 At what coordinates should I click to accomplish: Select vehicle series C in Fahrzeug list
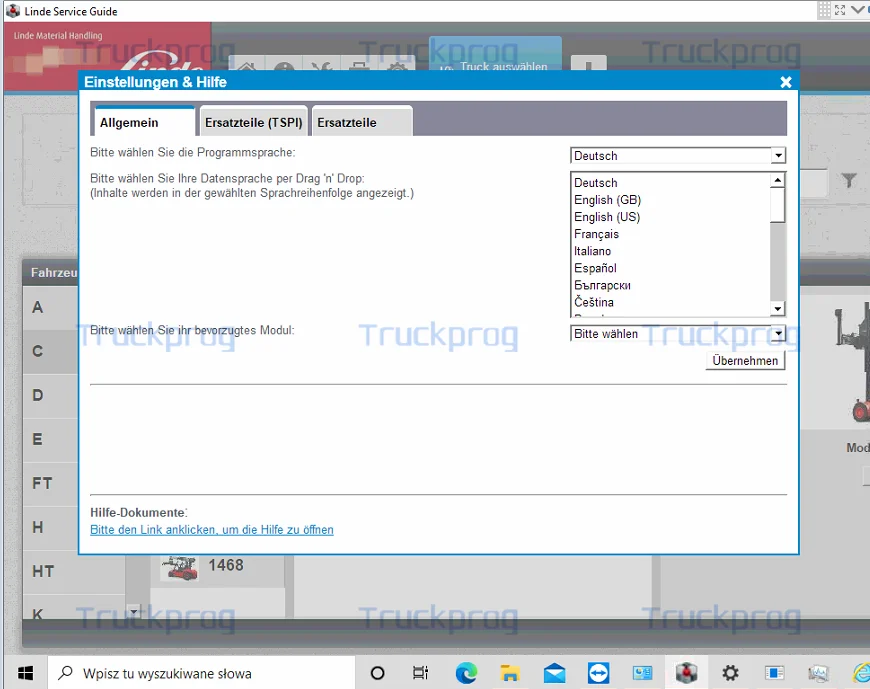50,351
